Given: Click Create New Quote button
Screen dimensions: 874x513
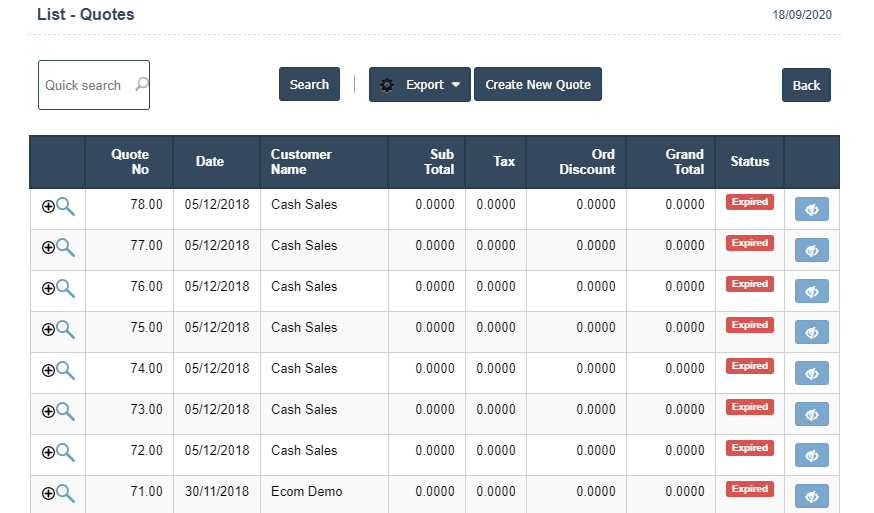Looking at the screenshot, I should (x=538, y=85).
